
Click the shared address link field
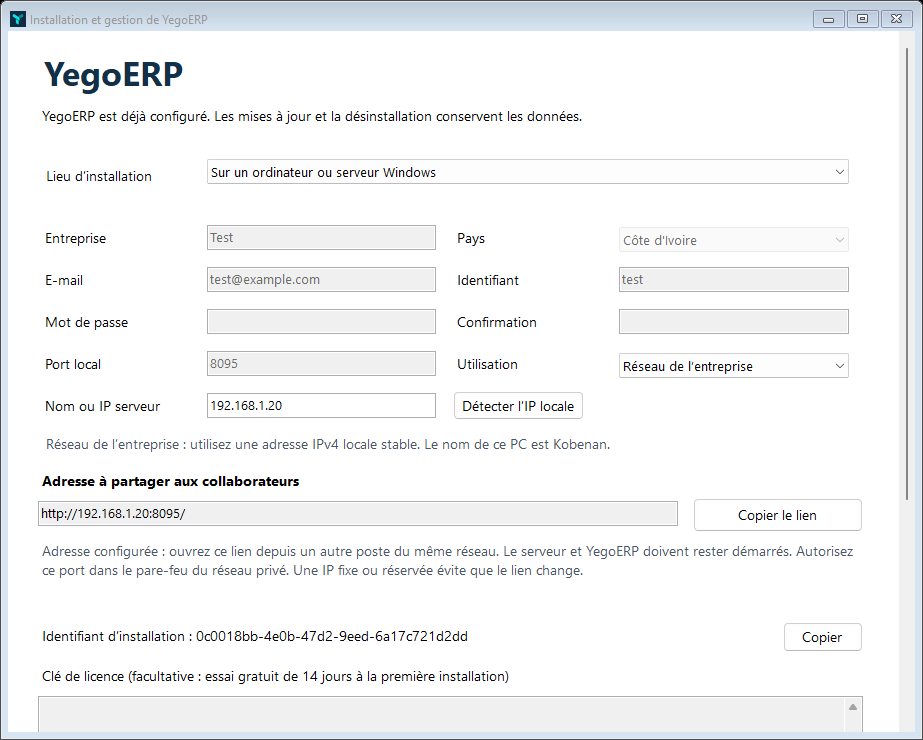pyautogui.click(x=358, y=514)
